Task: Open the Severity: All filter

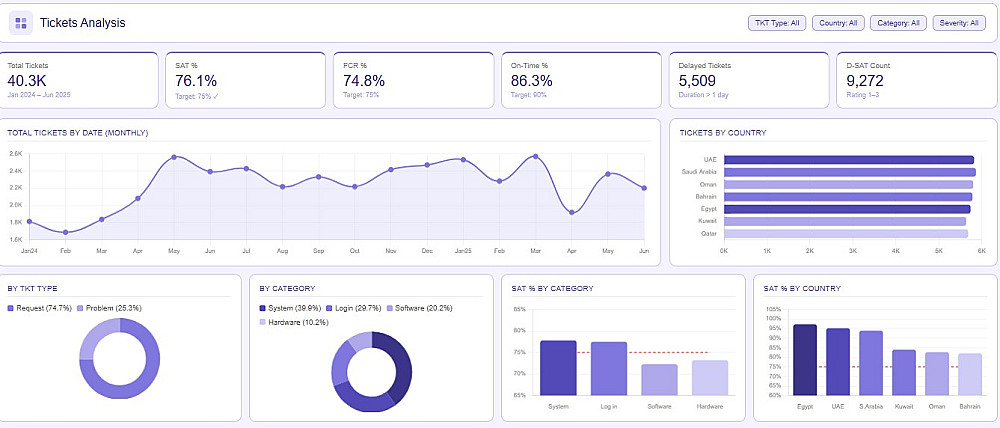Action: pyautogui.click(x=959, y=23)
